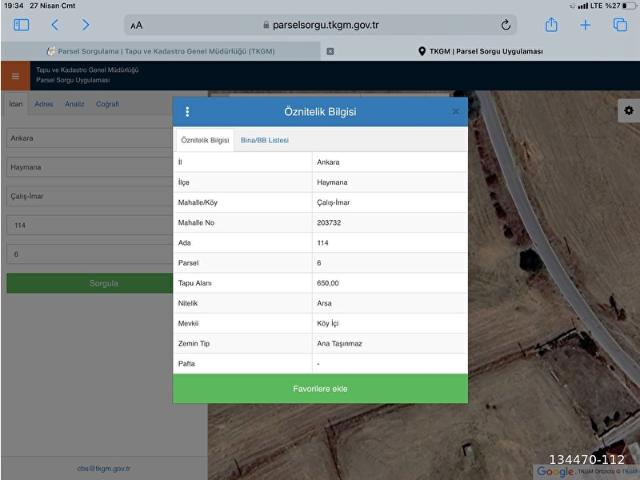
Task: Close the Parsel Sorgulama browser tab
Action: (x=330, y=51)
